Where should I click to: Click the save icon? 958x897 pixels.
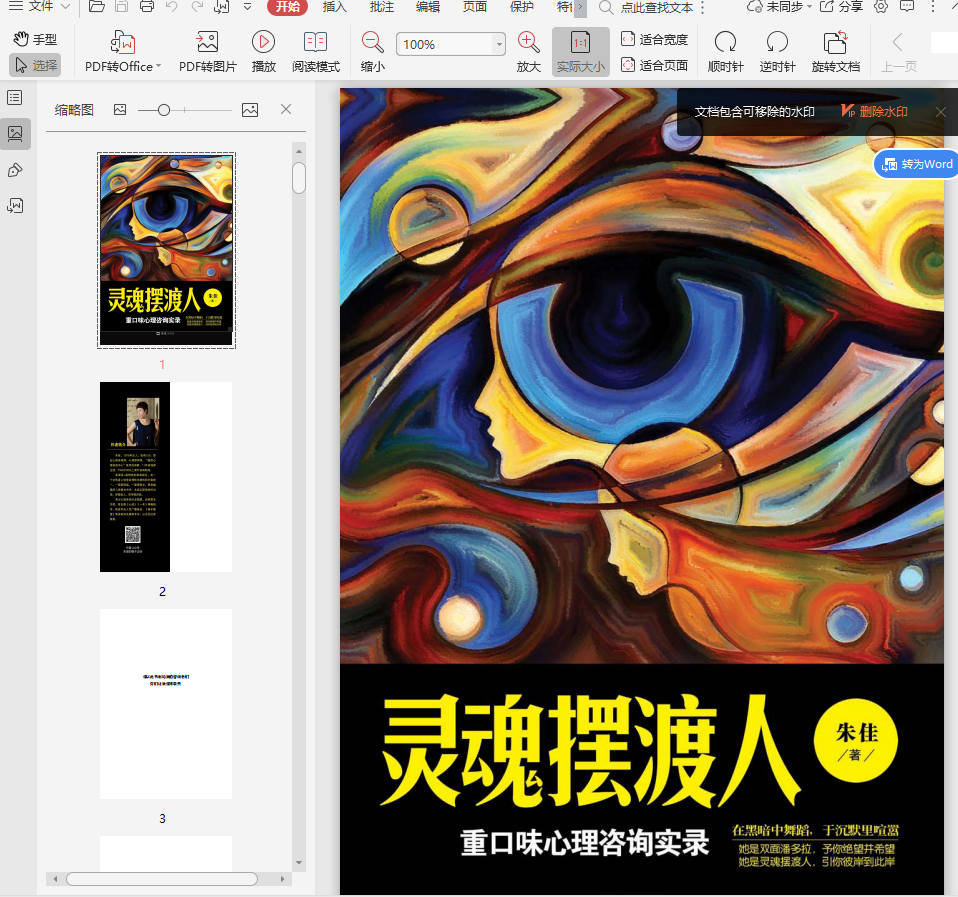(122, 7)
